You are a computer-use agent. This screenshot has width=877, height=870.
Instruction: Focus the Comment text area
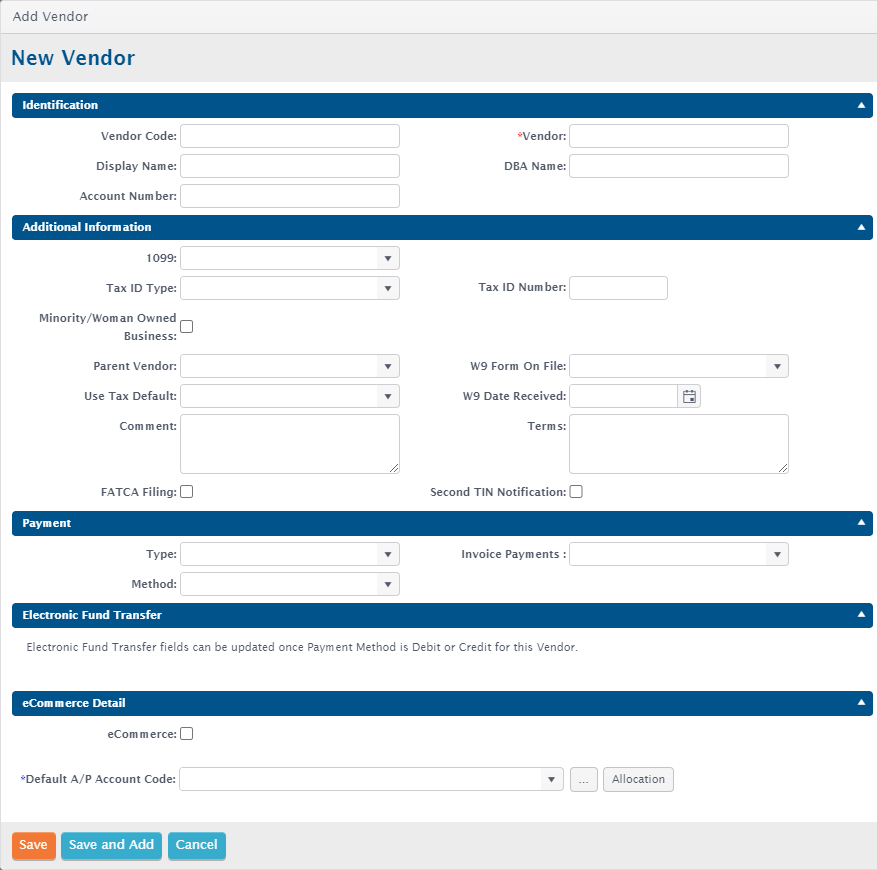click(x=290, y=444)
